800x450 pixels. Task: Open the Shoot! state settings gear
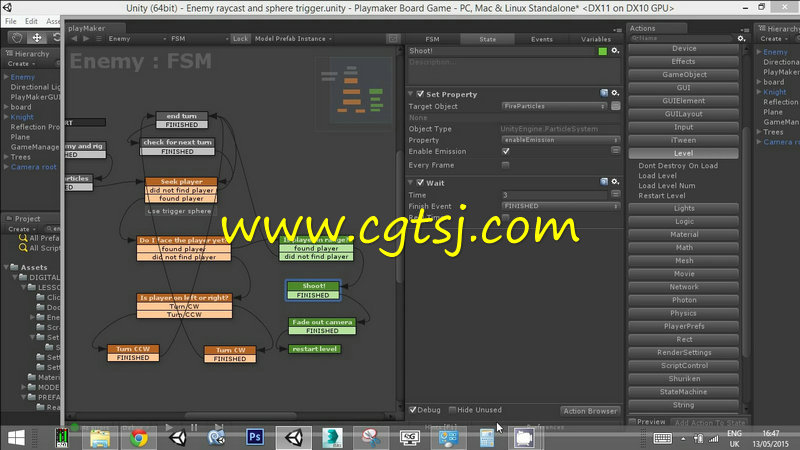coord(615,51)
